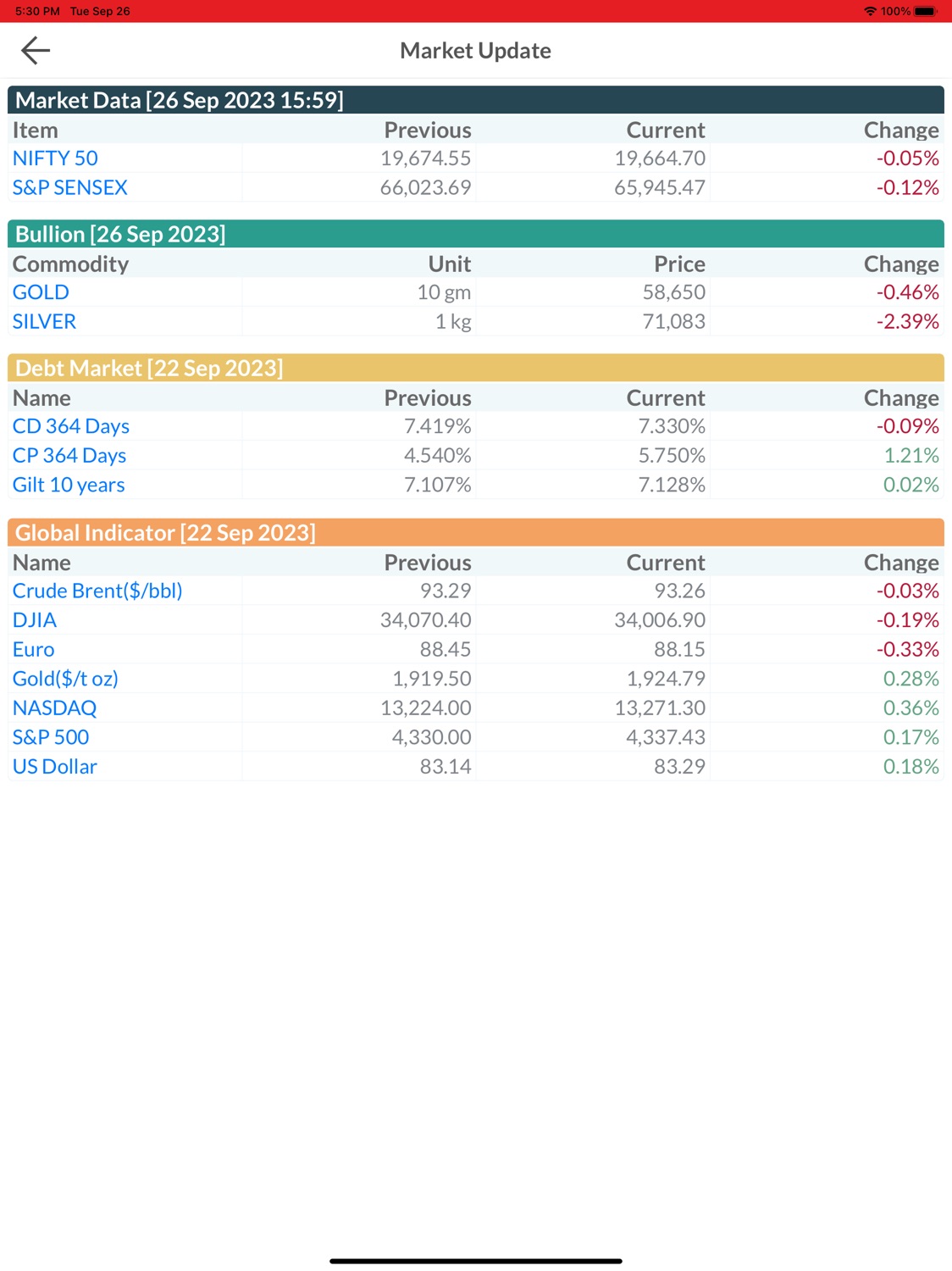This screenshot has height=1271, width=952.
Task: Select the S&P 500 indicator
Action: [51, 737]
